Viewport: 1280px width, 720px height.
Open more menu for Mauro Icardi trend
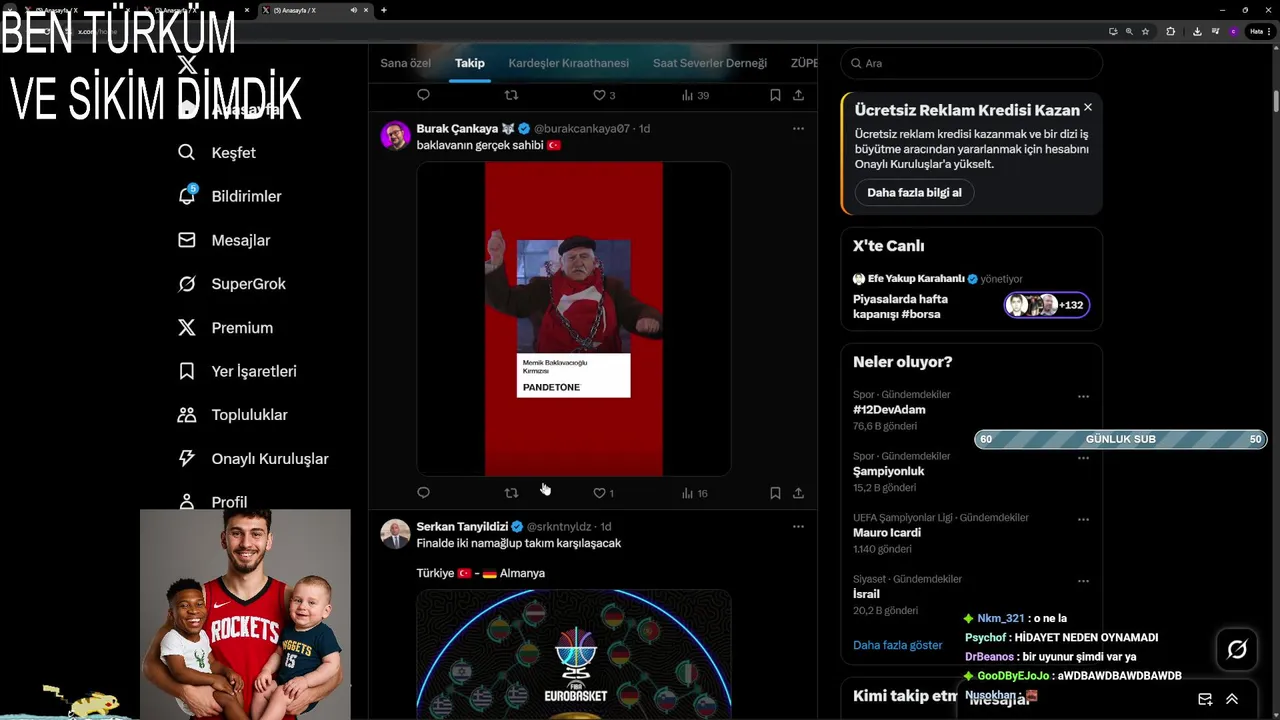tap(1083, 520)
